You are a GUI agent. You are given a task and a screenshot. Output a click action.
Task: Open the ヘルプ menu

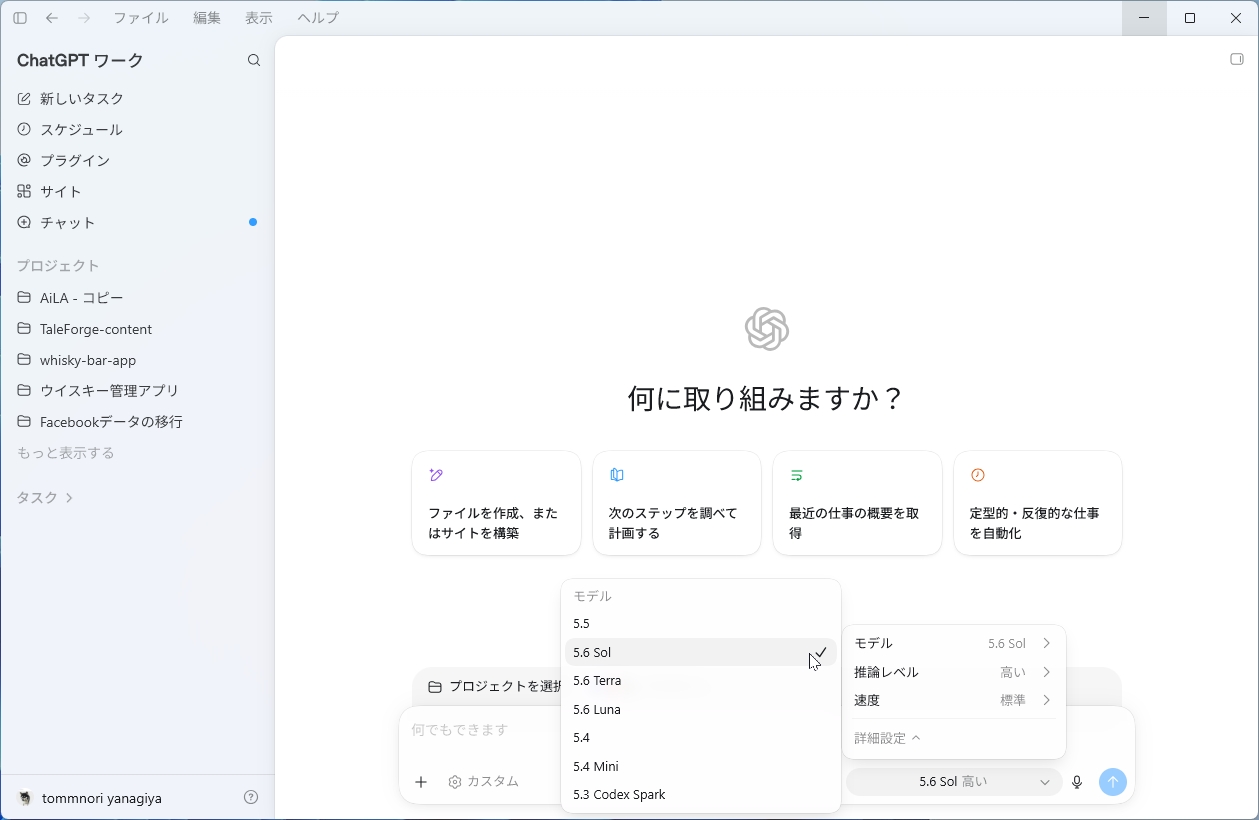coord(318,18)
